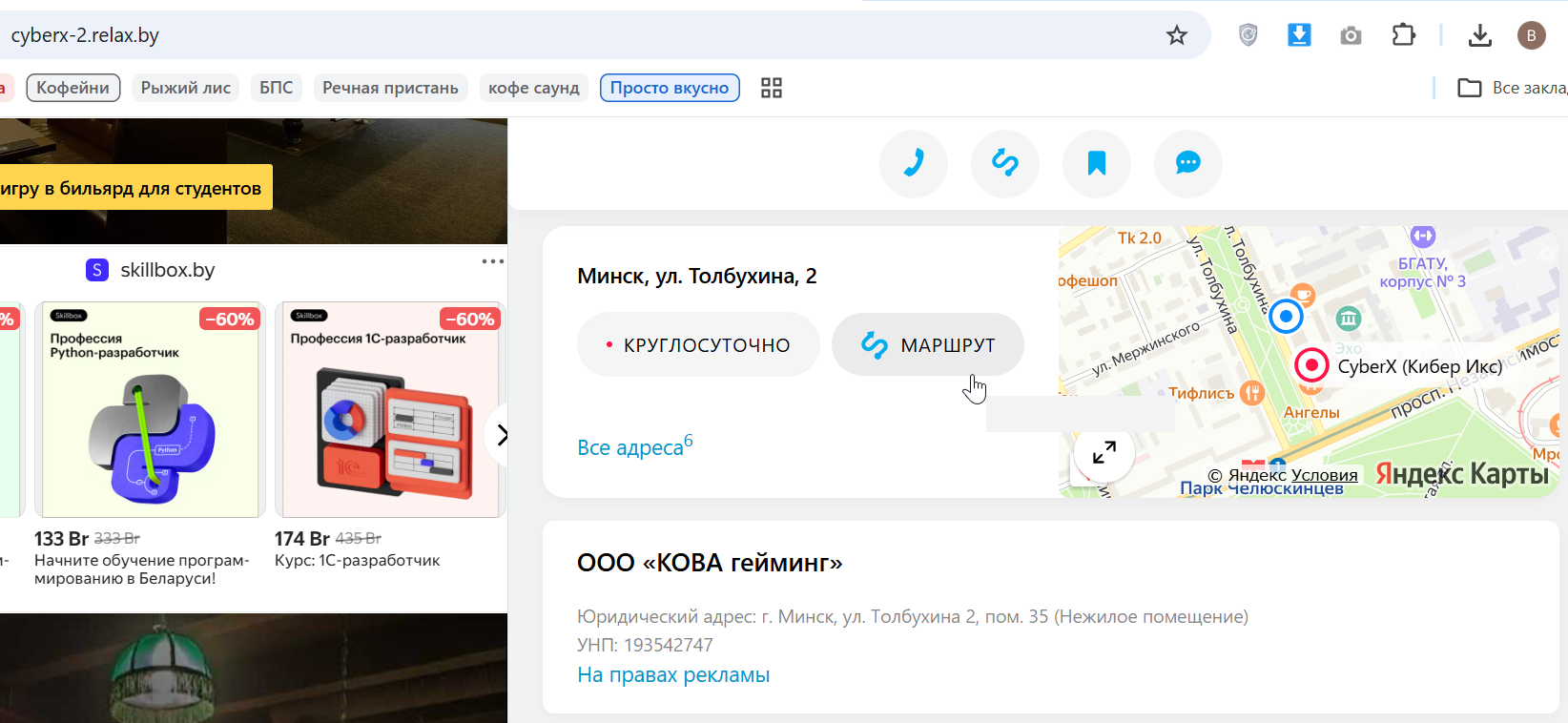The image size is (1568, 723).
Task: Open the Кофейни bookmark group
Action: [73, 88]
